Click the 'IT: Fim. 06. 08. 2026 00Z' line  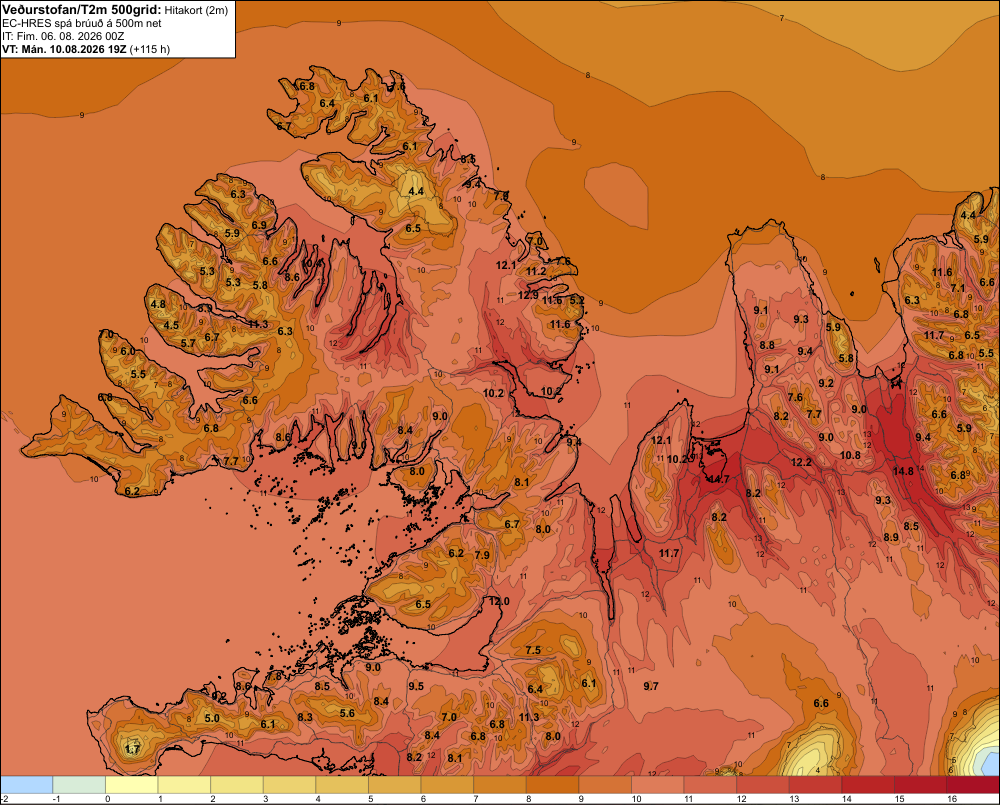click(63, 36)
